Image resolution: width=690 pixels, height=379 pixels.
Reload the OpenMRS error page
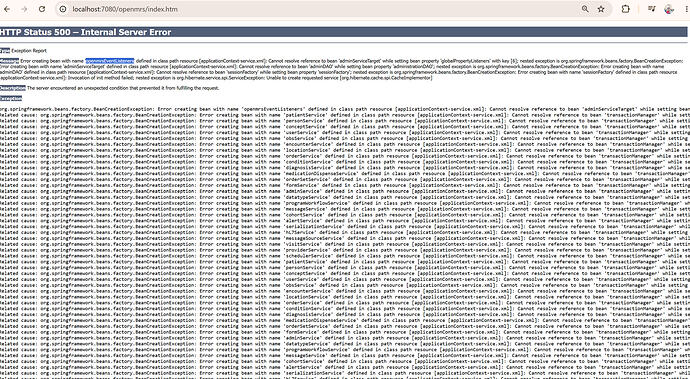42,9
